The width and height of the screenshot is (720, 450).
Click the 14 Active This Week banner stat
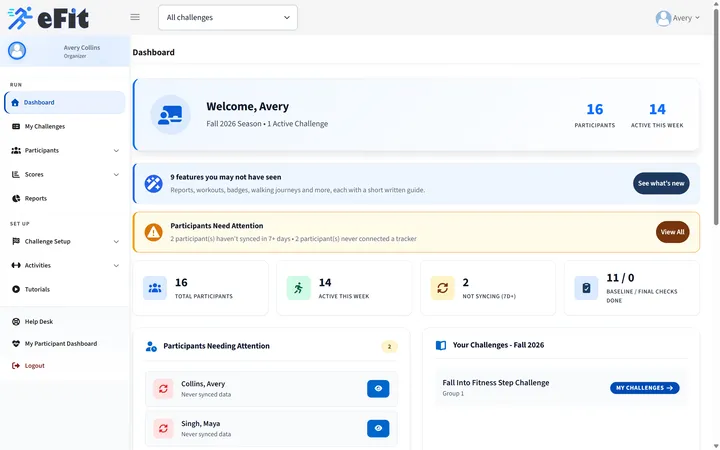(657, 115)
